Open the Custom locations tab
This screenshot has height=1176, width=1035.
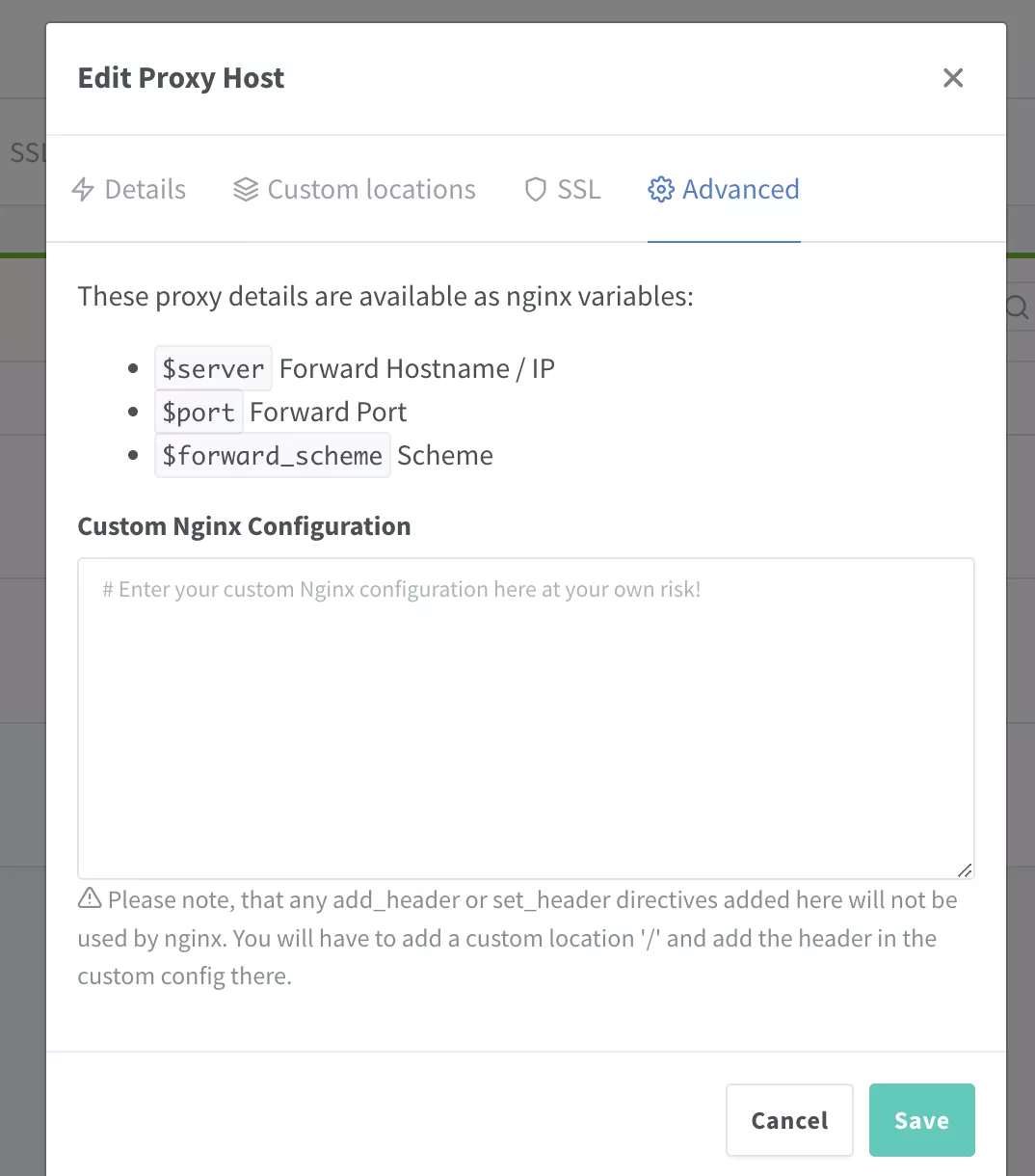(x=371, y=190)
